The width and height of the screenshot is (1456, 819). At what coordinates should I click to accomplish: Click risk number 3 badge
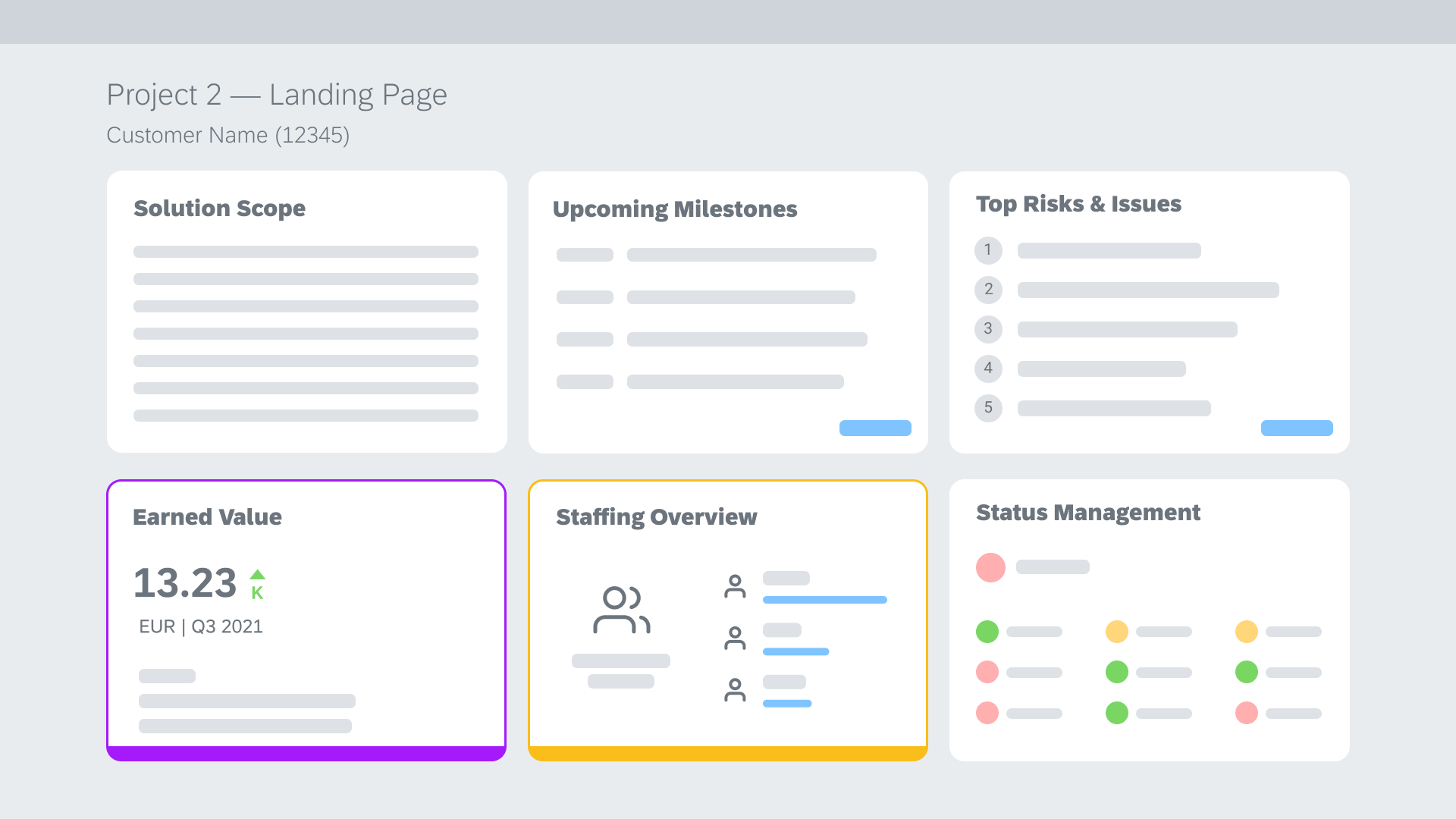tap(988, 329)
